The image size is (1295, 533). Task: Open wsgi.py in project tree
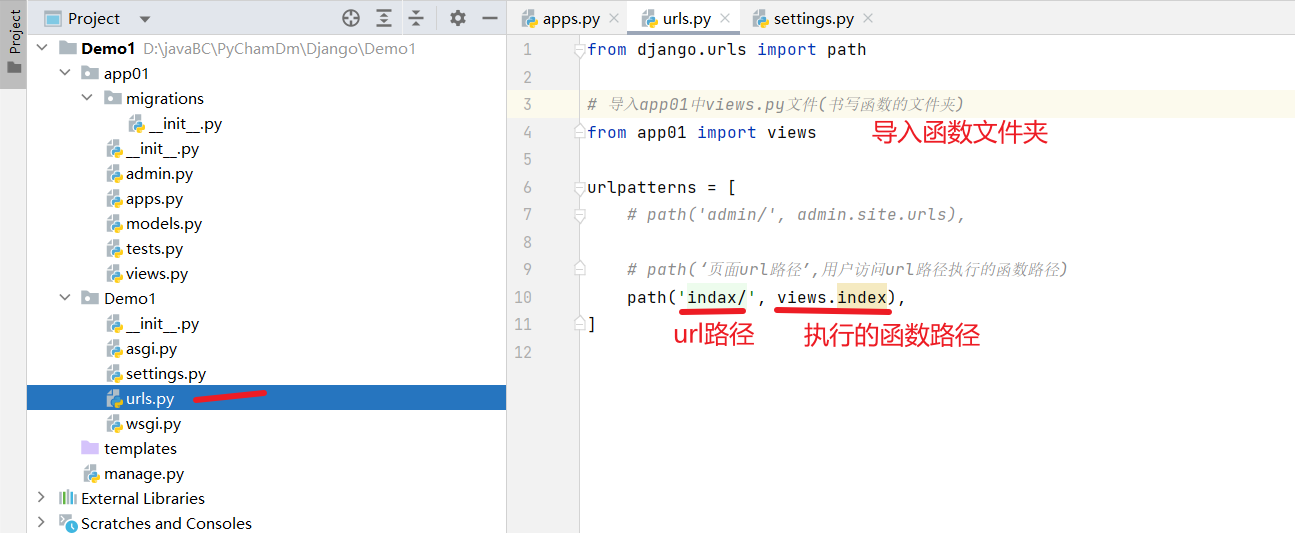(x=153, y=424)
